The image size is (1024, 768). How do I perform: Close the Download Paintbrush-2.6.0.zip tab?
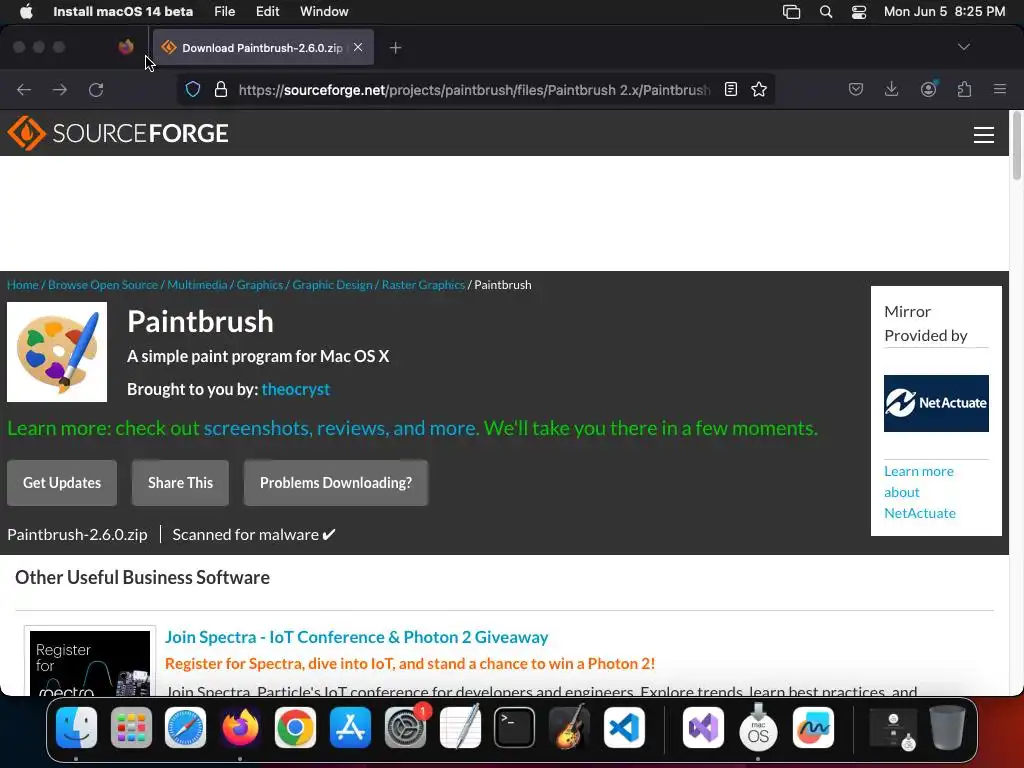358,47
